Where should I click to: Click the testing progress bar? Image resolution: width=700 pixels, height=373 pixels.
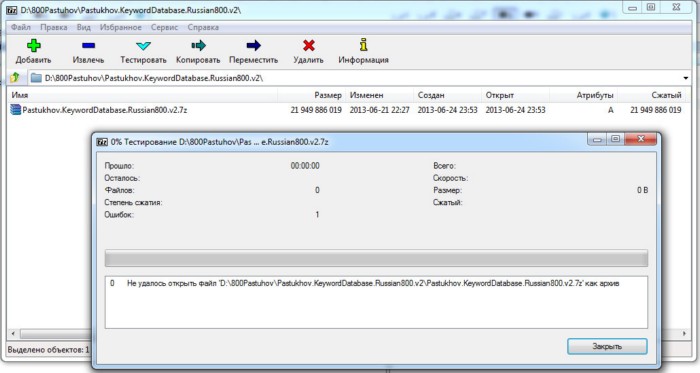click(376, 258)
